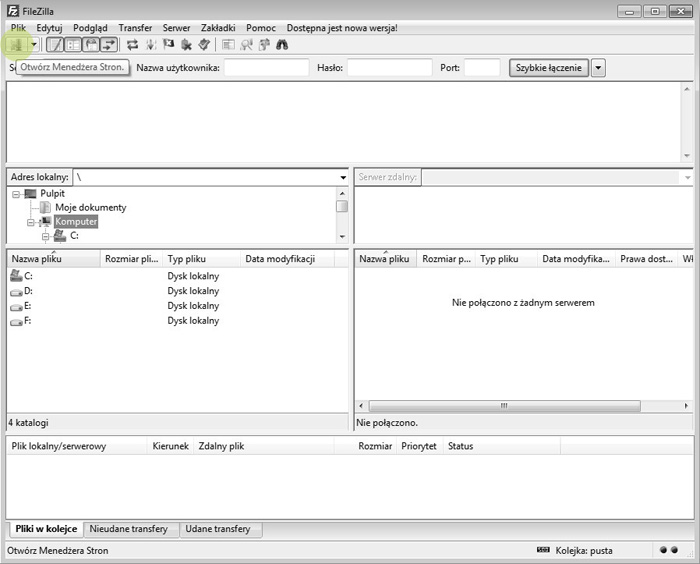
Task: Open the Pomoc menu
Action: 261,28
